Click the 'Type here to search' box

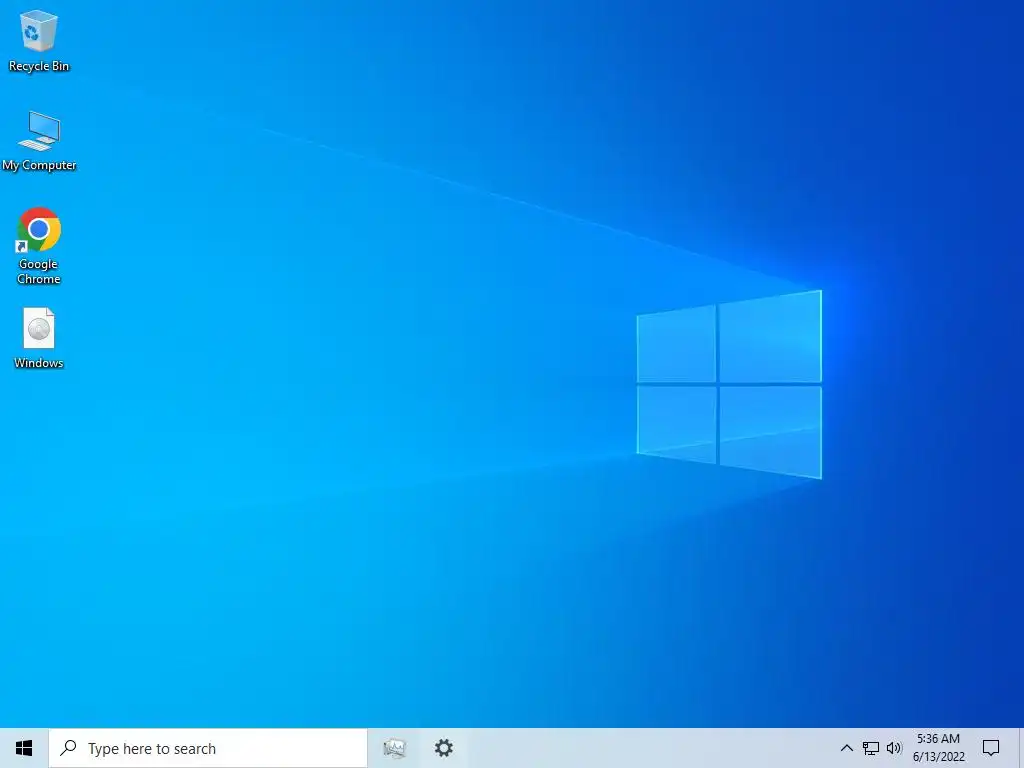pos(208,748)
